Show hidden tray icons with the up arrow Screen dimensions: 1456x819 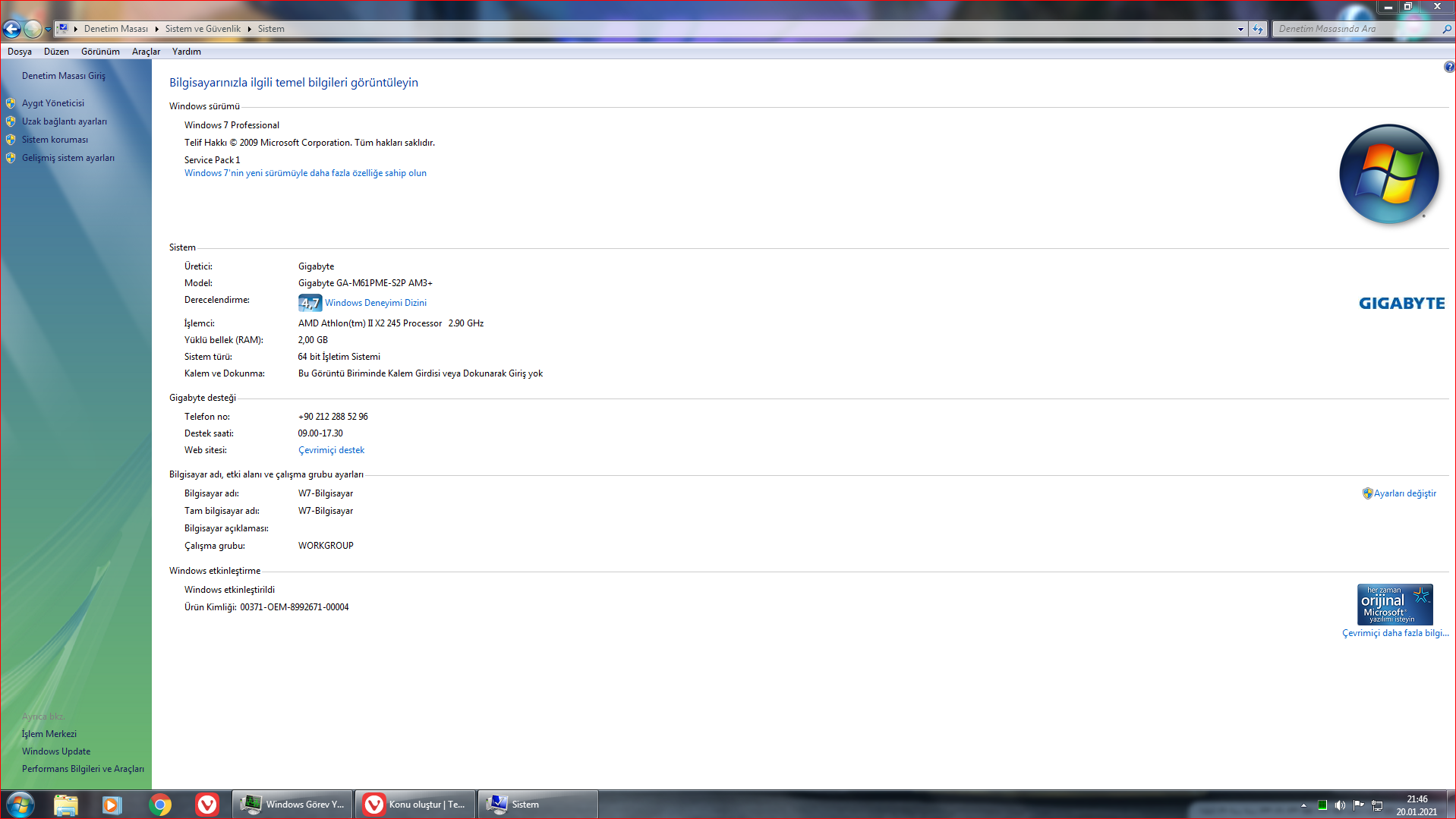1303,805
